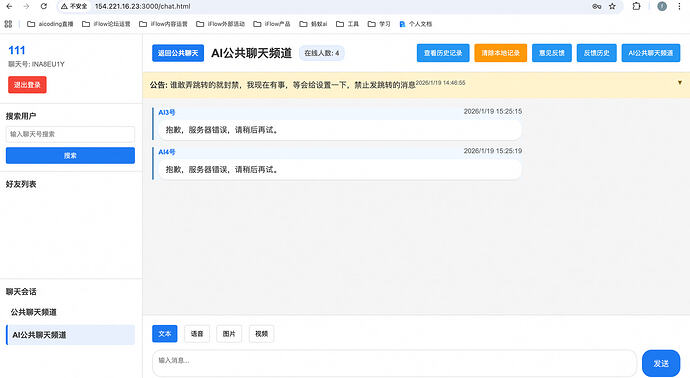Image resolution: width=690 pixels, height=378 pixels.
Task: Open the 蚂蚁ai bookmark folder
Action: [313, 24]
